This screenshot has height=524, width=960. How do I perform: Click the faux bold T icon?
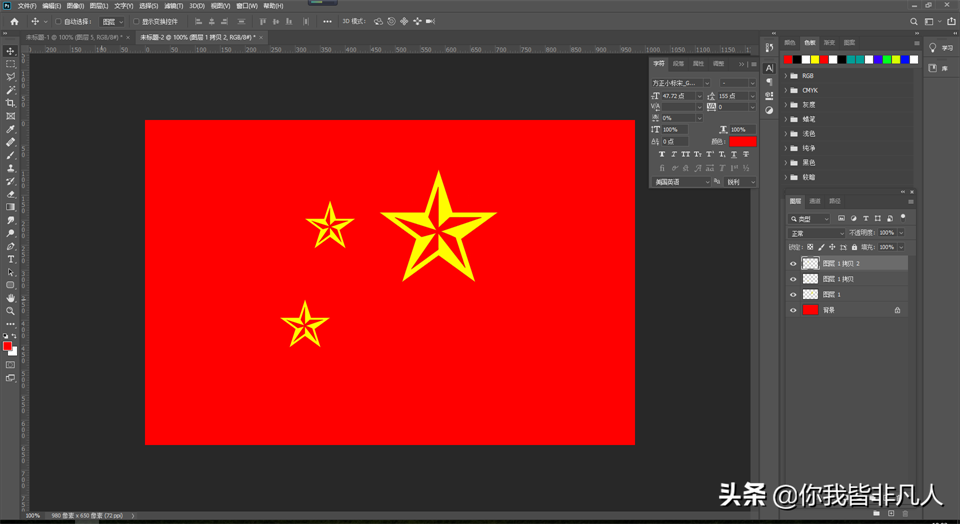click(x=662, y=154)
